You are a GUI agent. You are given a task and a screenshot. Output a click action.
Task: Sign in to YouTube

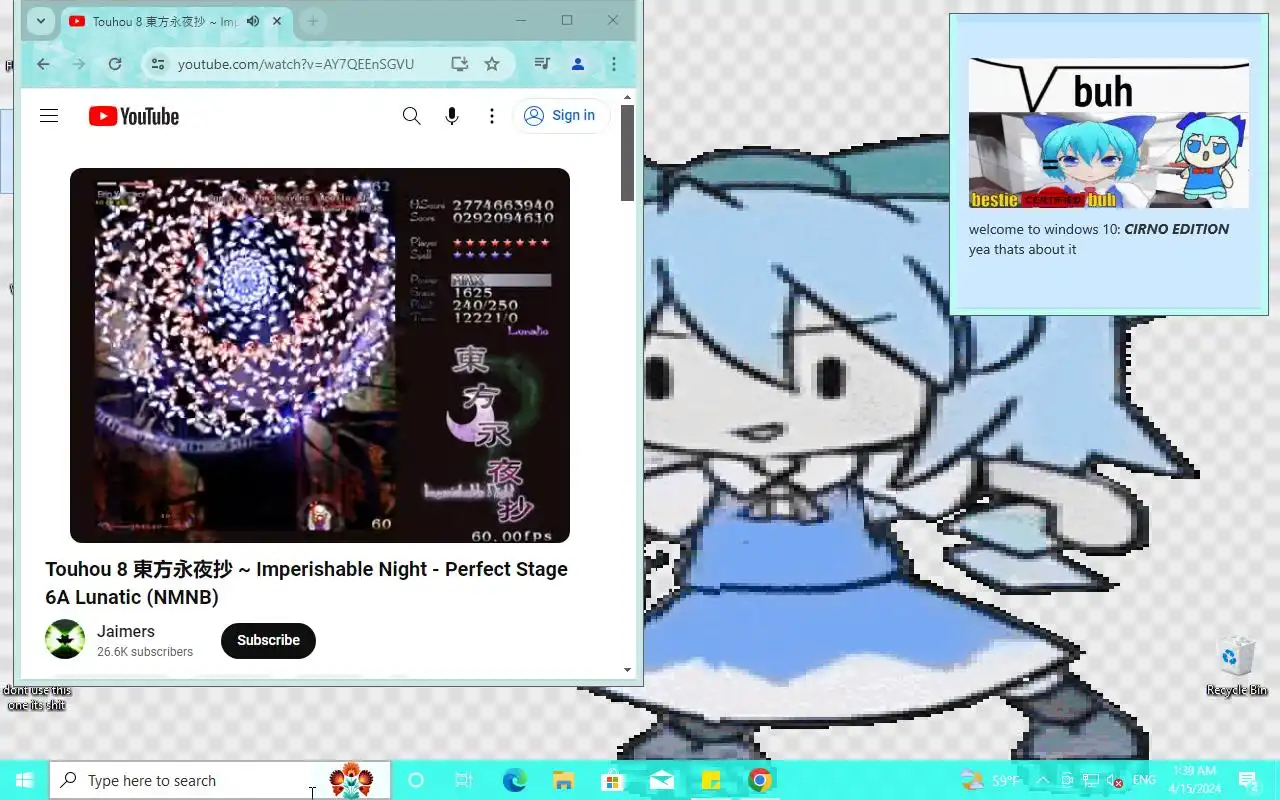pyautogui.click(x=561, y=116)
